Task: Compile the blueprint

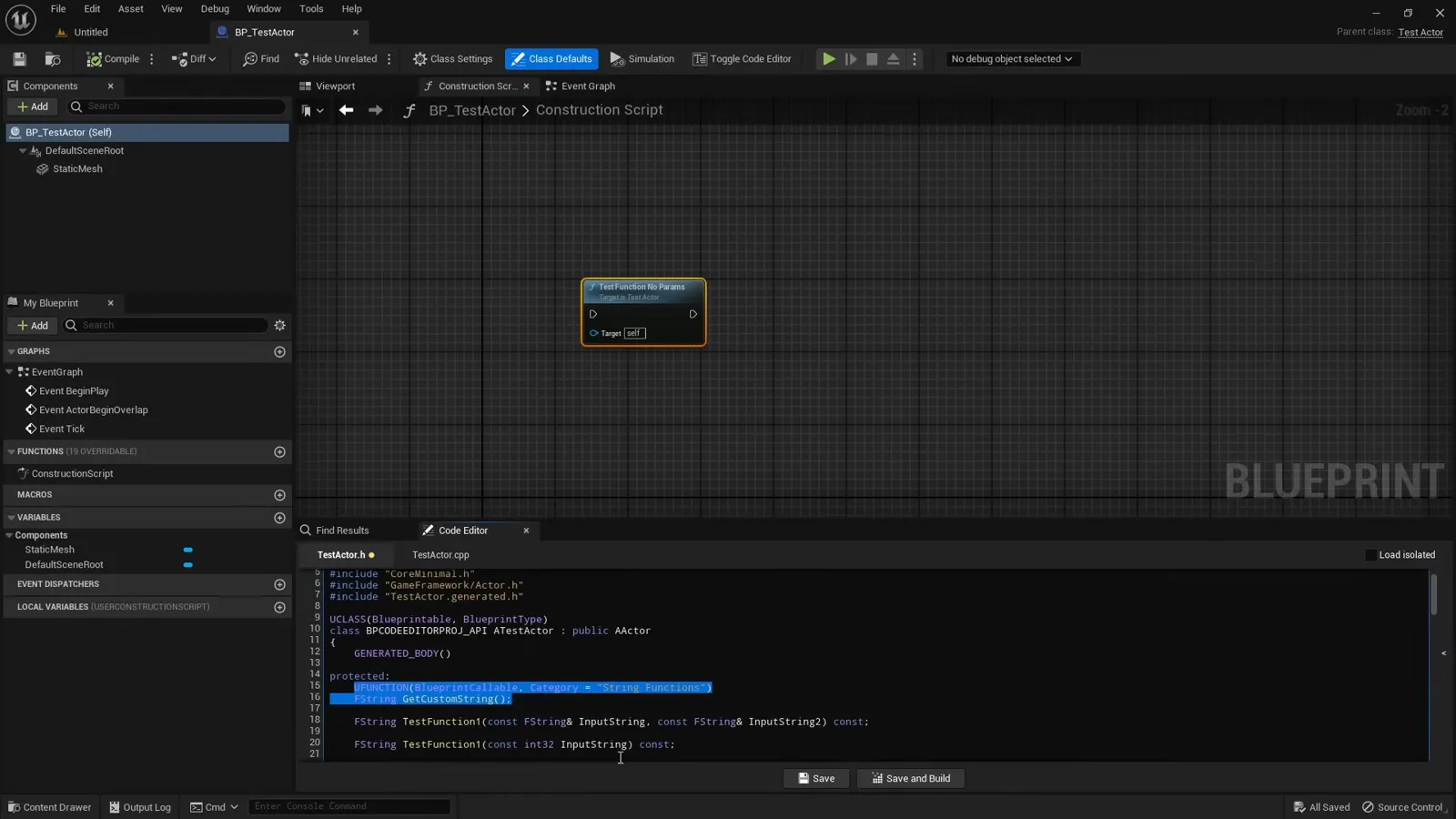Action: pyautogui.click(x=113, y=59)
